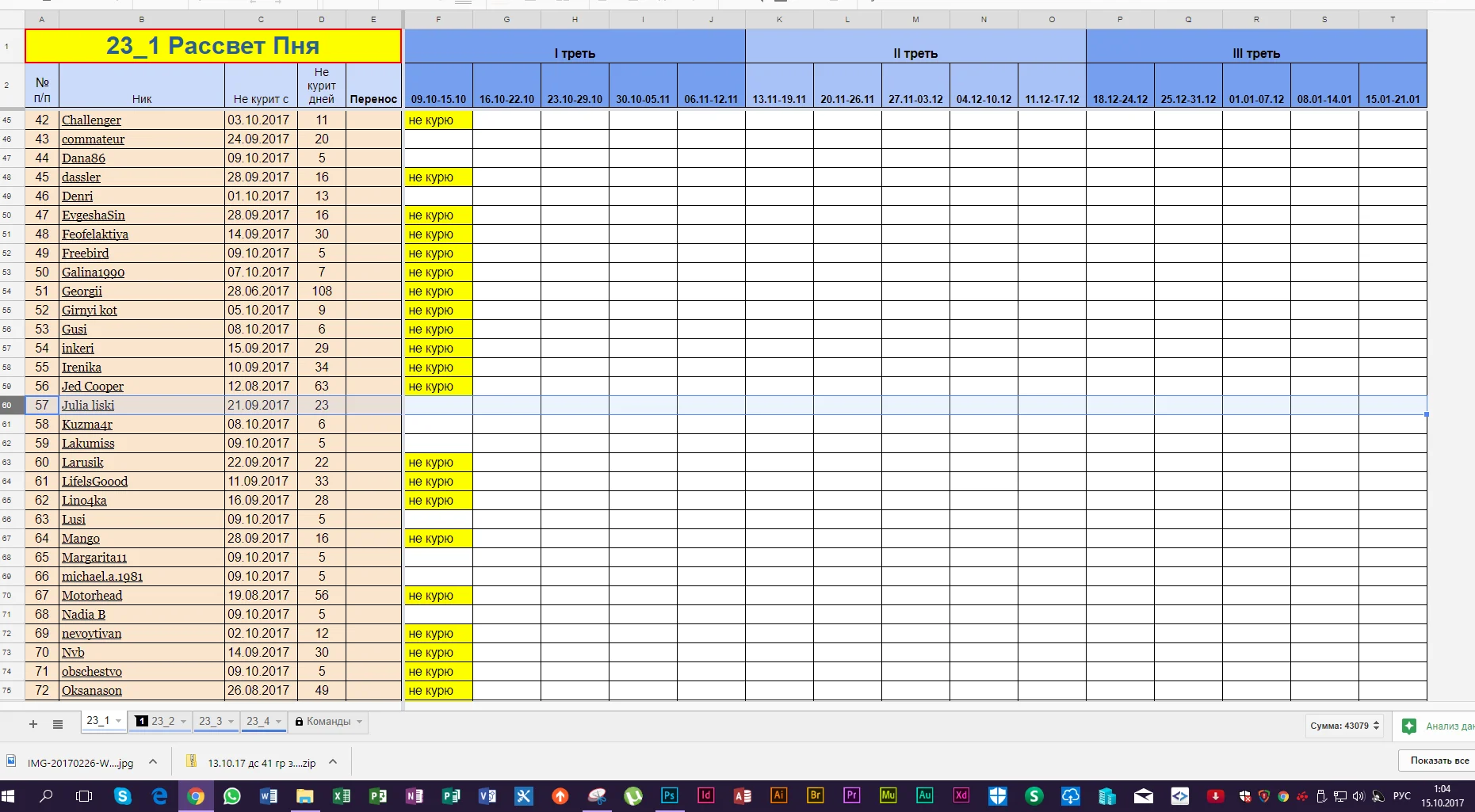The height and width of the screenshot is (812, 1475).
Task: Launch Excel from the taskbar
Action: coord(342,796)
